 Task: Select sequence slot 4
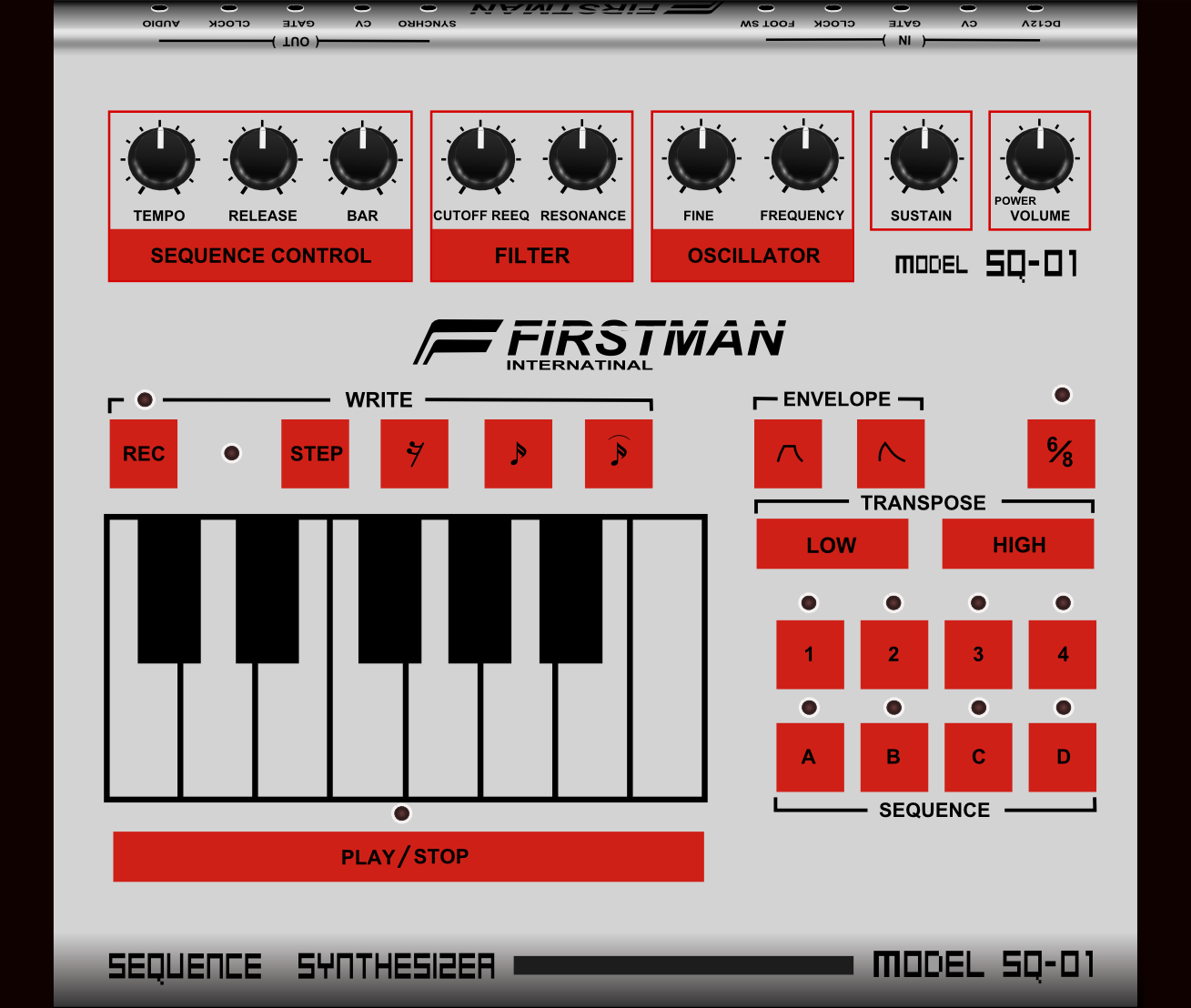(x=1063, y=654)
